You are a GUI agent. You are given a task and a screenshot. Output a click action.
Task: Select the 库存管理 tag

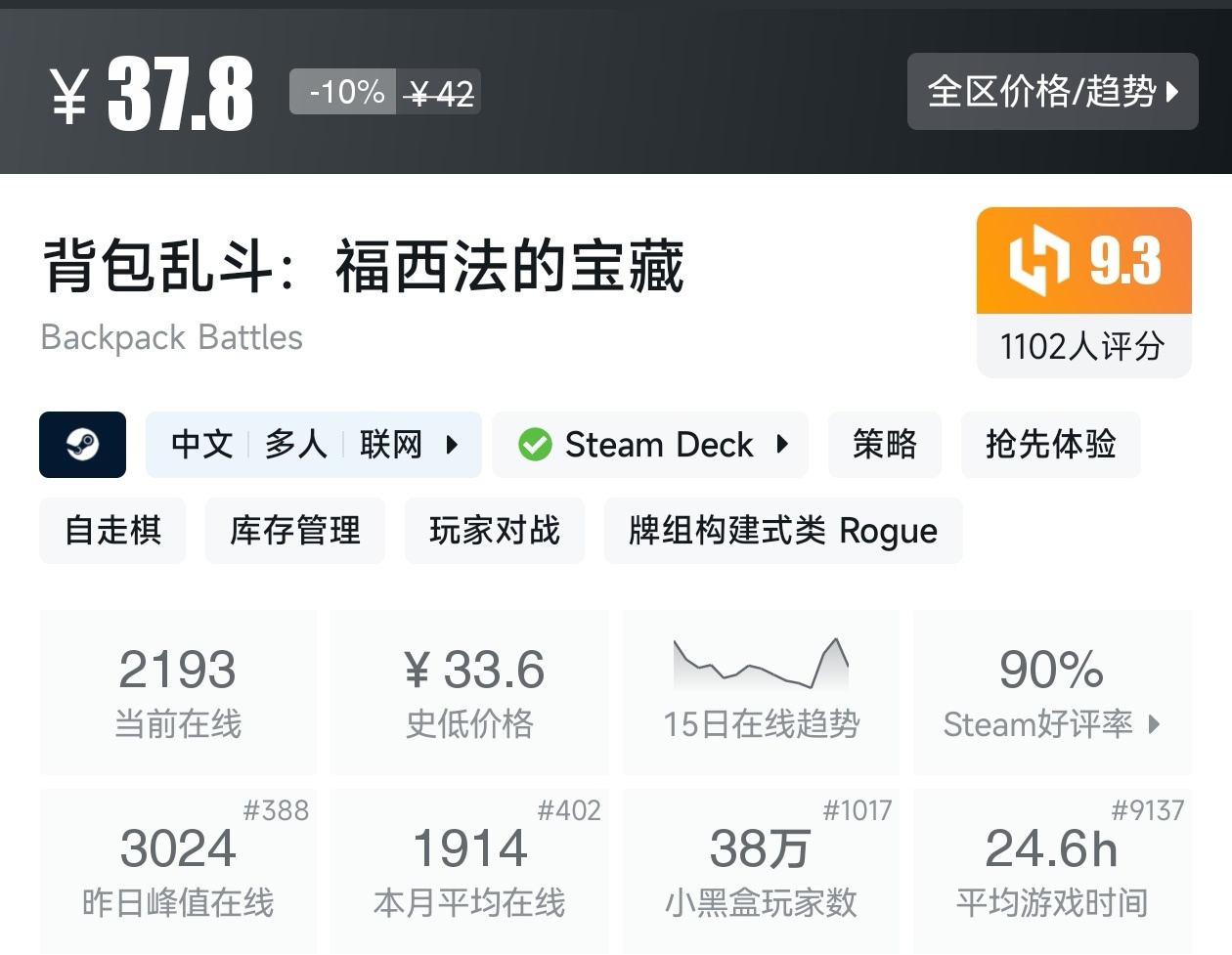(x=295, y=531)
